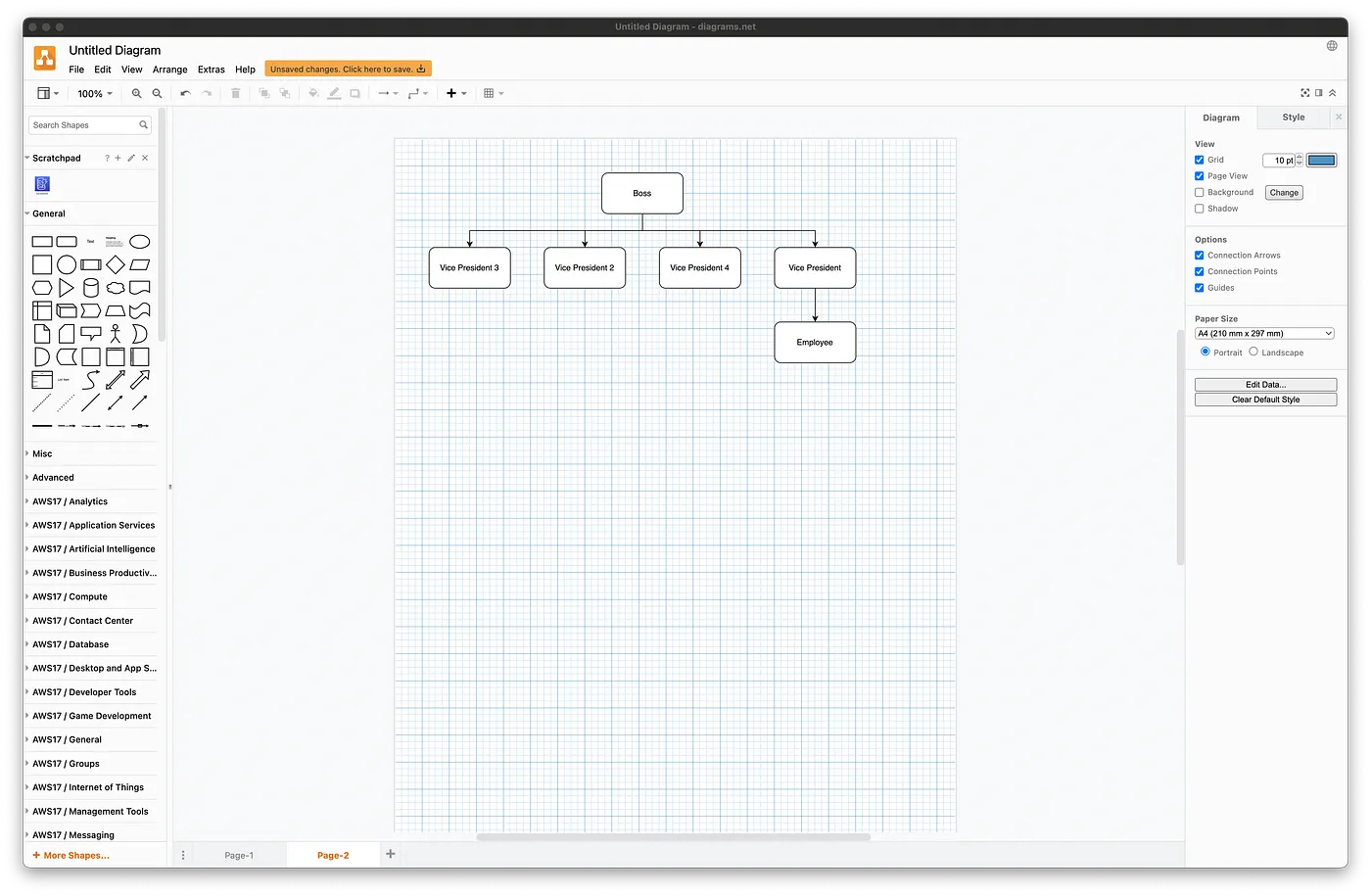The height and width of the screenshot is (896, 1371).
Task: Click the Delete icon in the toolbar
Action: pos(236,93)
